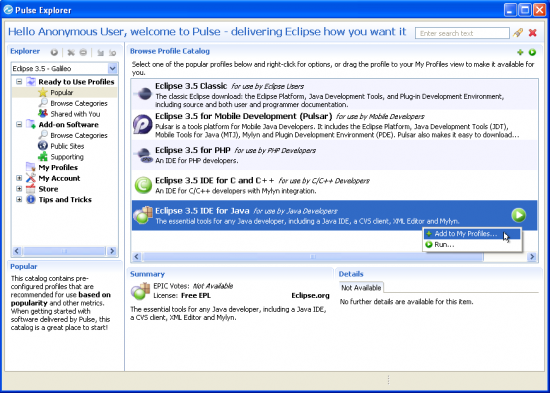Select the Eclipse 3.5 for PHP title
The image size is (550, 393).
[193, 150]
